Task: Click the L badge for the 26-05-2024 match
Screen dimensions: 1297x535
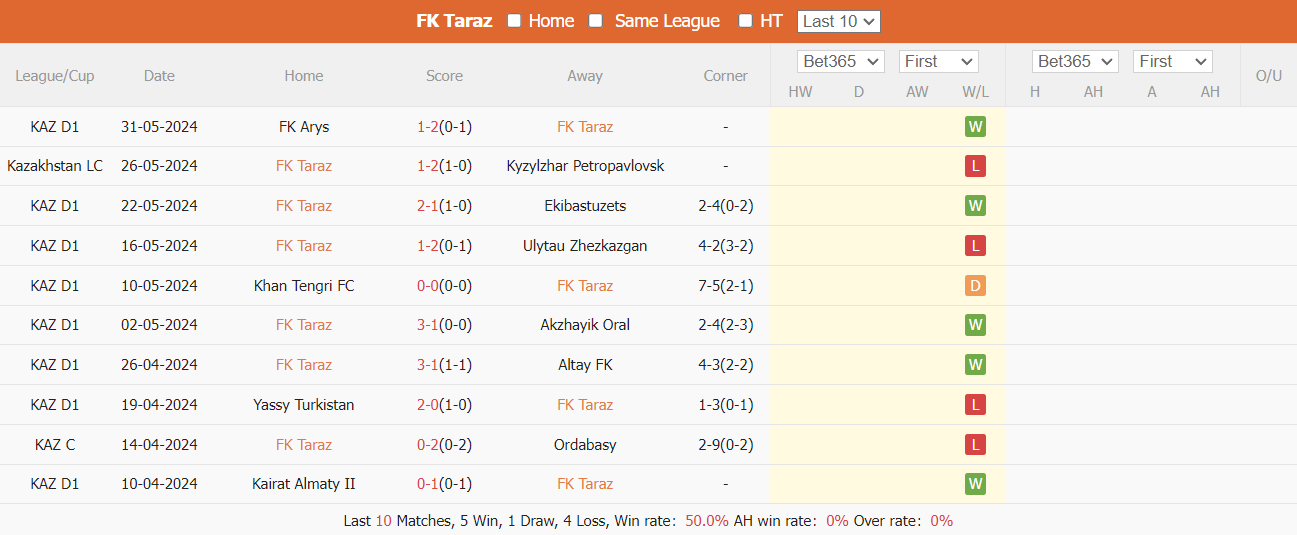Action: [975, 166]
